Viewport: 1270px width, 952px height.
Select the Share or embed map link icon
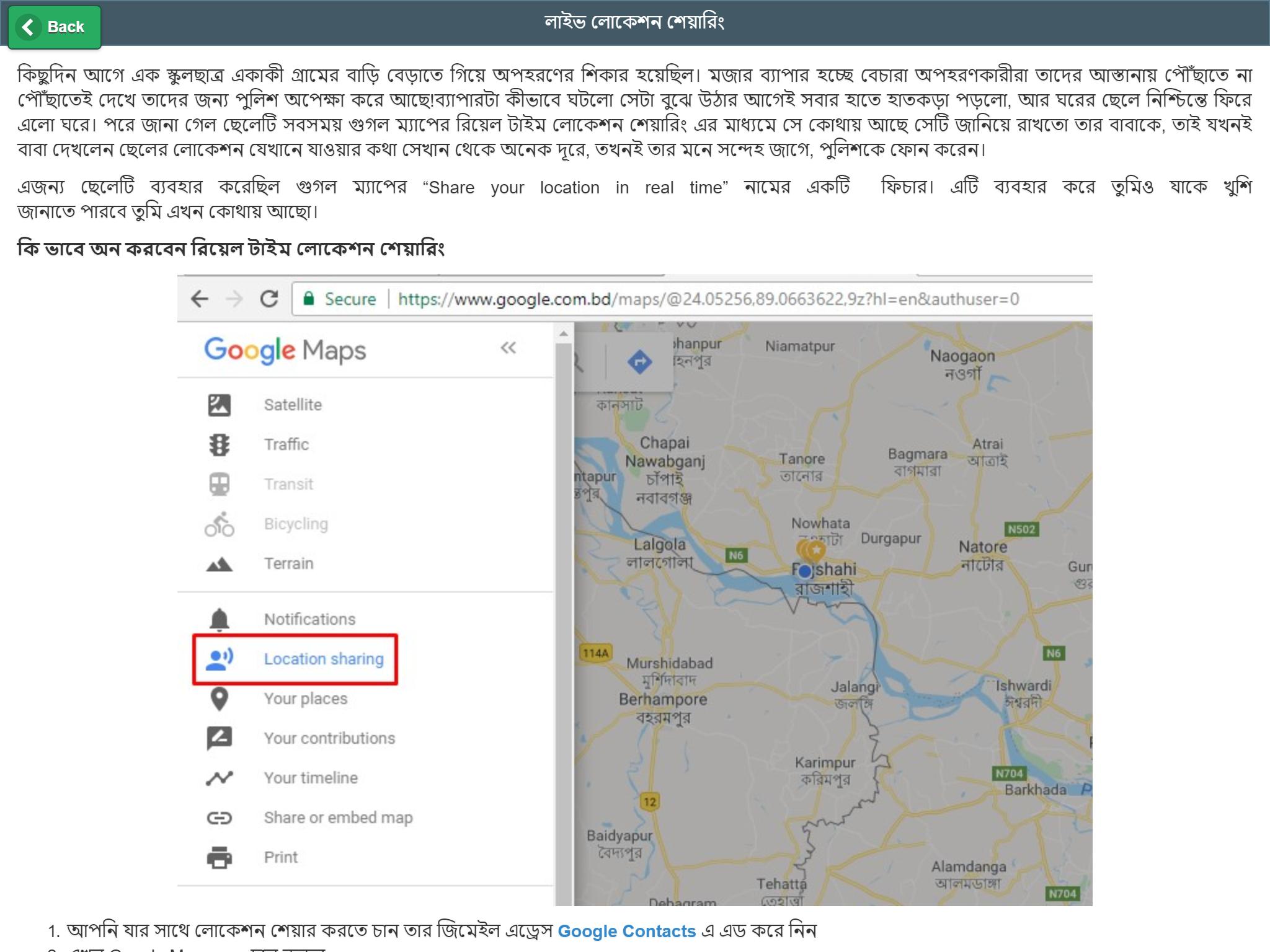(x=219, y=818)
